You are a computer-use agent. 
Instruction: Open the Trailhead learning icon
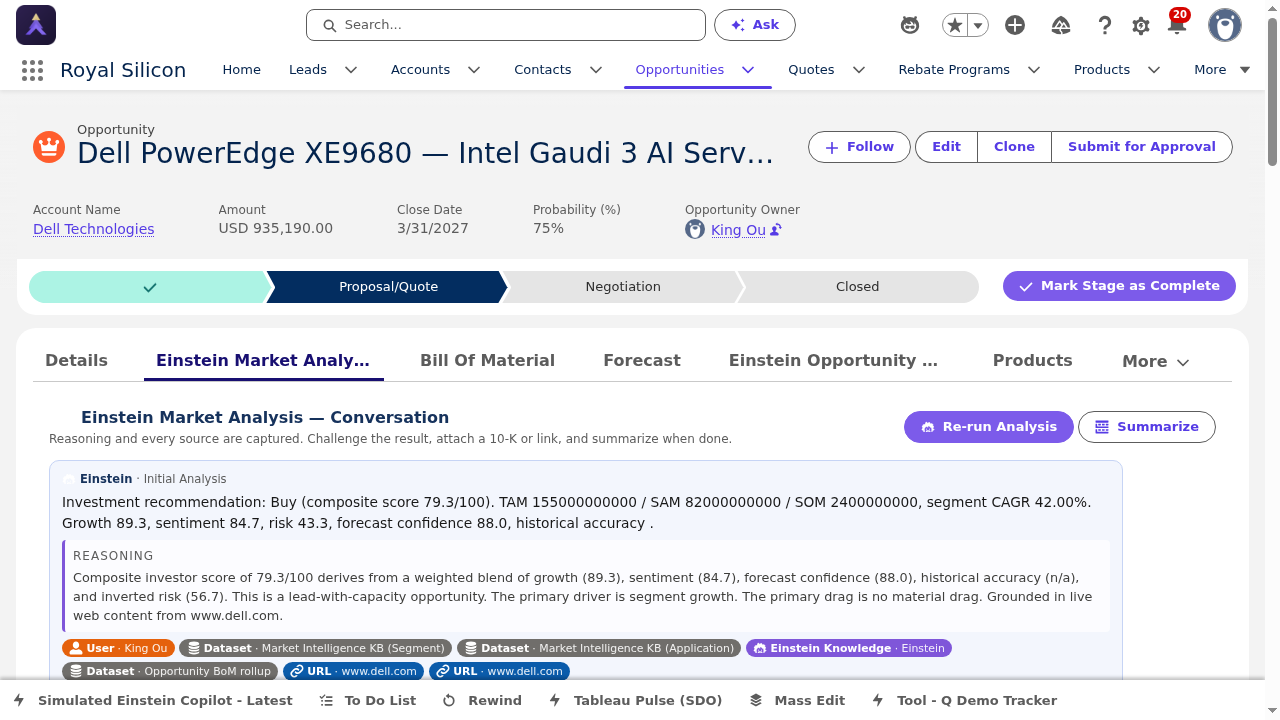(x=1062, y=25)
